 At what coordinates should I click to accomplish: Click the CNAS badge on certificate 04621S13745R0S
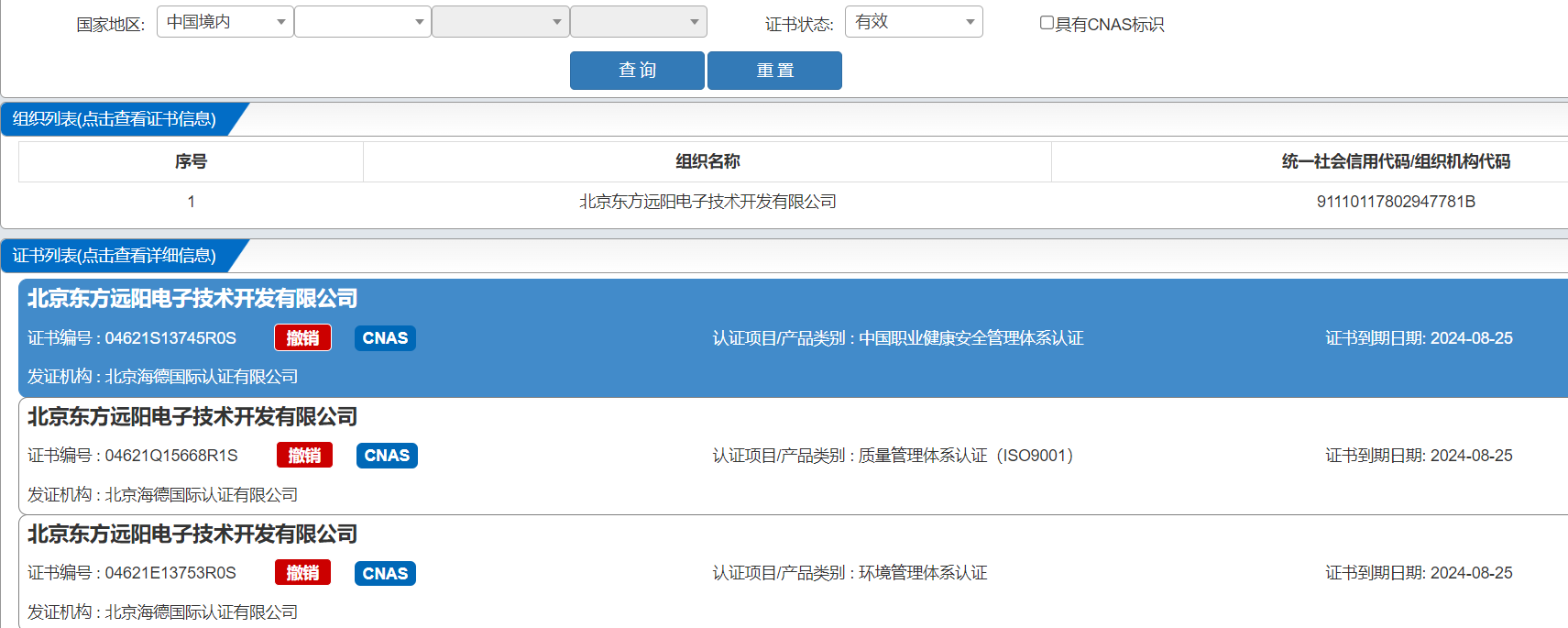click(x=385, y=338)
